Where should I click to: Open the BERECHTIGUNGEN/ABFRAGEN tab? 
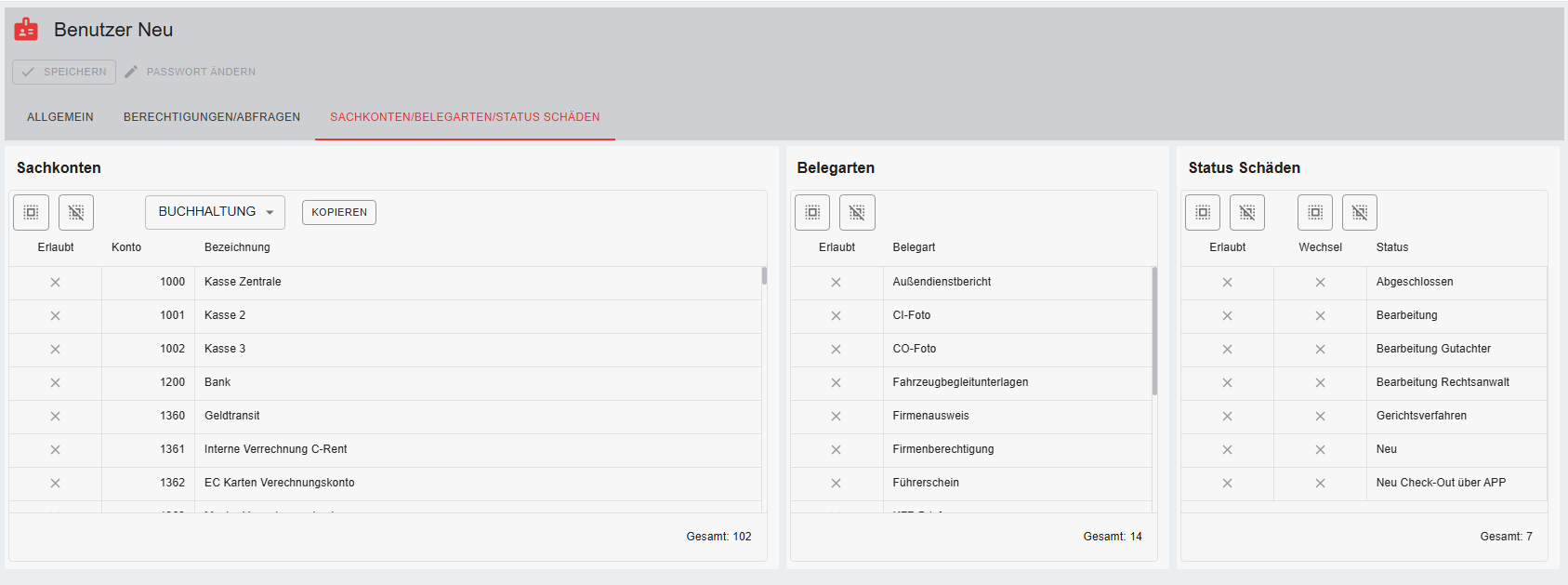(212, 117)
